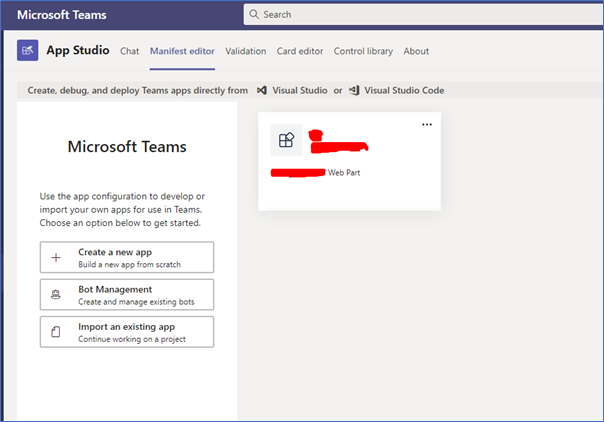
Task: Click the Microsoft Teams title in header
Action: pos(62,15)
